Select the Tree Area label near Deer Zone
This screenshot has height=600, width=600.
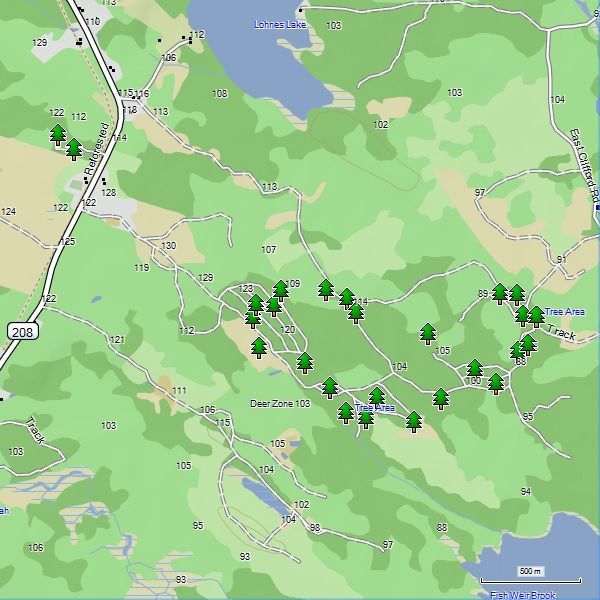[376, 408]
